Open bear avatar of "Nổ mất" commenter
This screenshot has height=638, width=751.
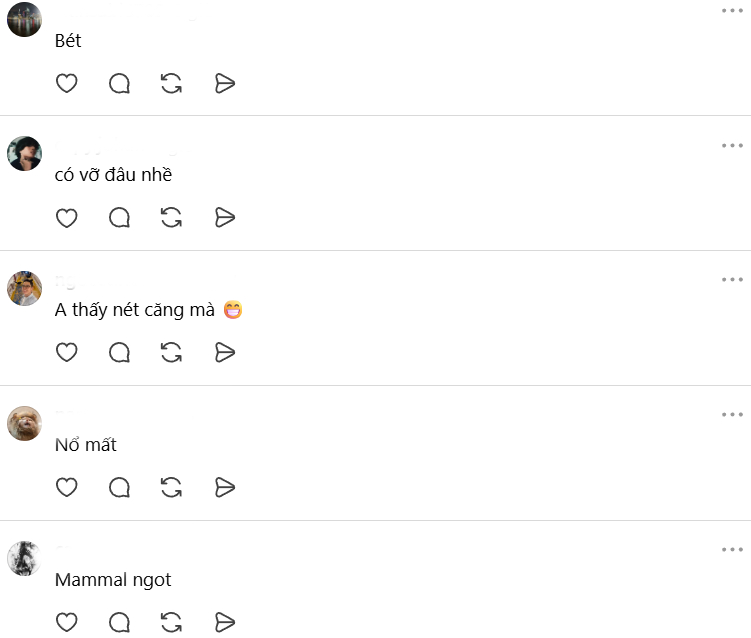point(24,423)
